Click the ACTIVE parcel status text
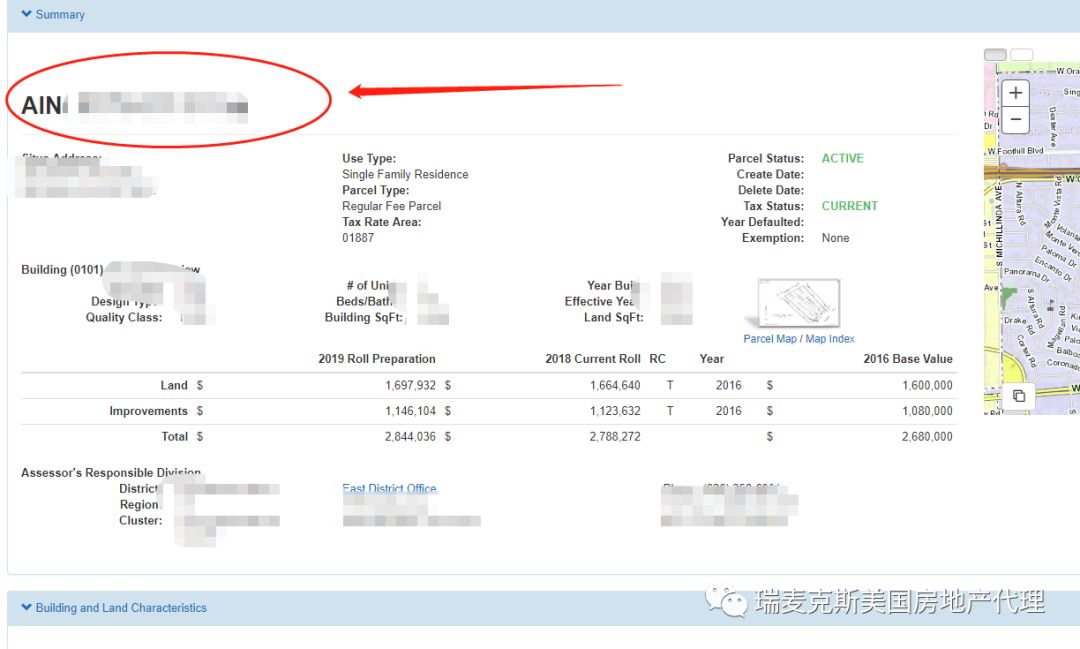The image size is (1080, 649). (x=842, y=158)
